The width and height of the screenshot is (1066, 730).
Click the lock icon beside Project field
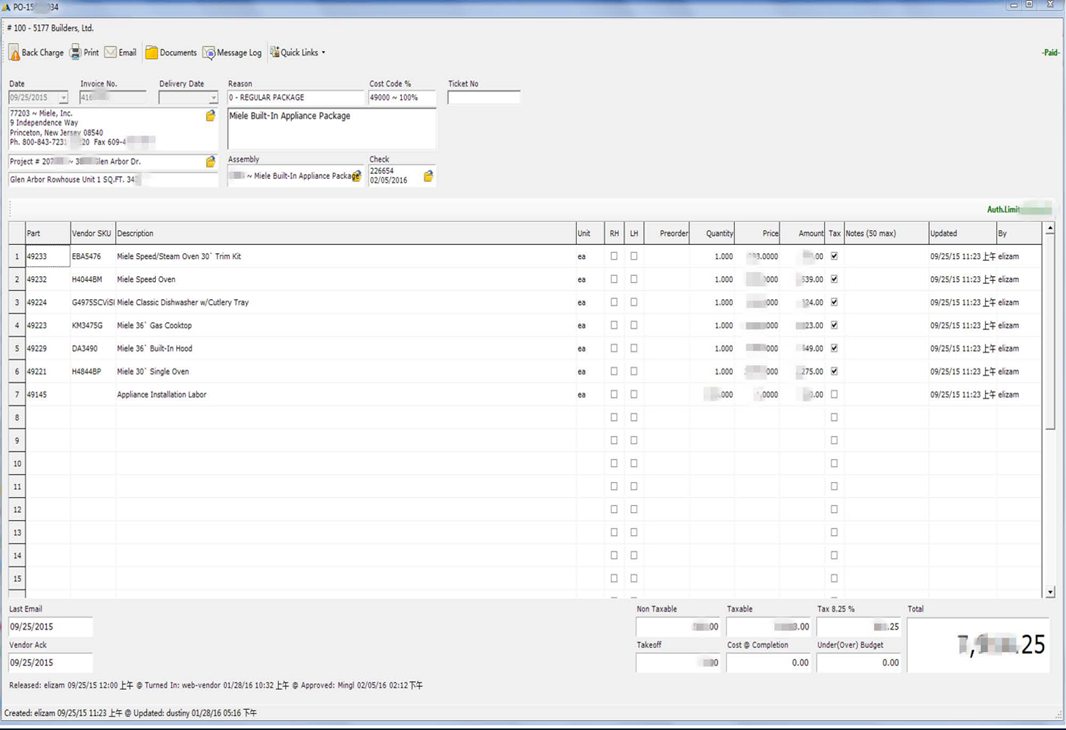[x=210, y=162]
